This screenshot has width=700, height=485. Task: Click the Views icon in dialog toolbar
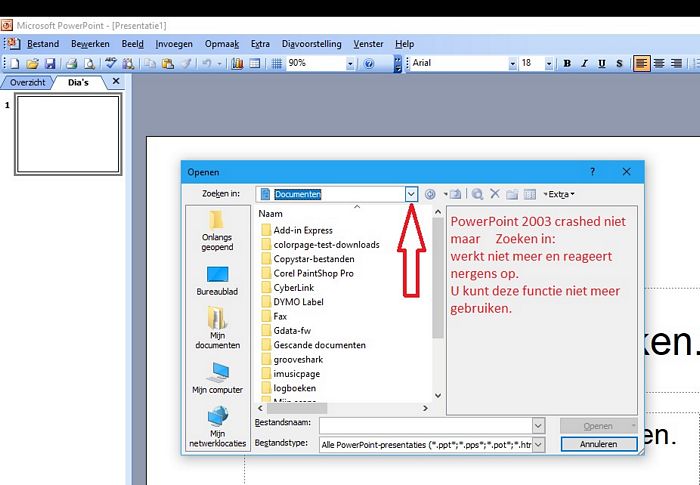coord(530,194)
